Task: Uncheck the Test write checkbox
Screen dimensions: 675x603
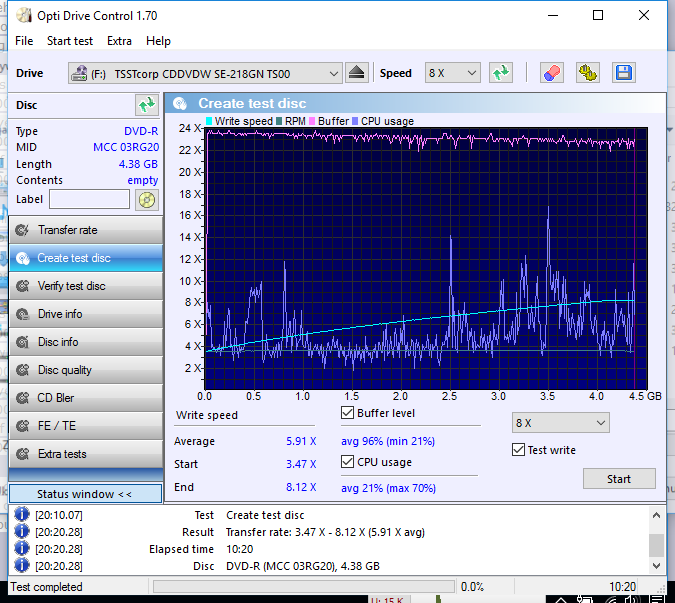Action: click(x=518, y=450)
